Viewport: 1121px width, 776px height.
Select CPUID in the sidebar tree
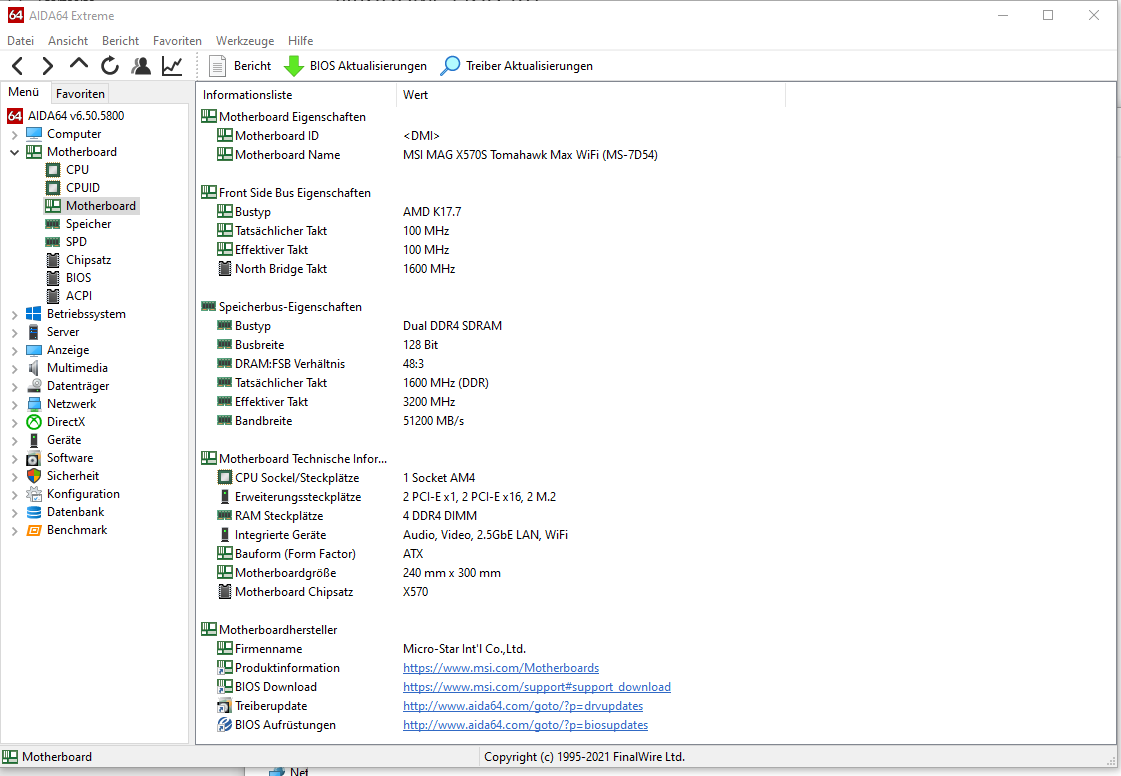(83, 187)
